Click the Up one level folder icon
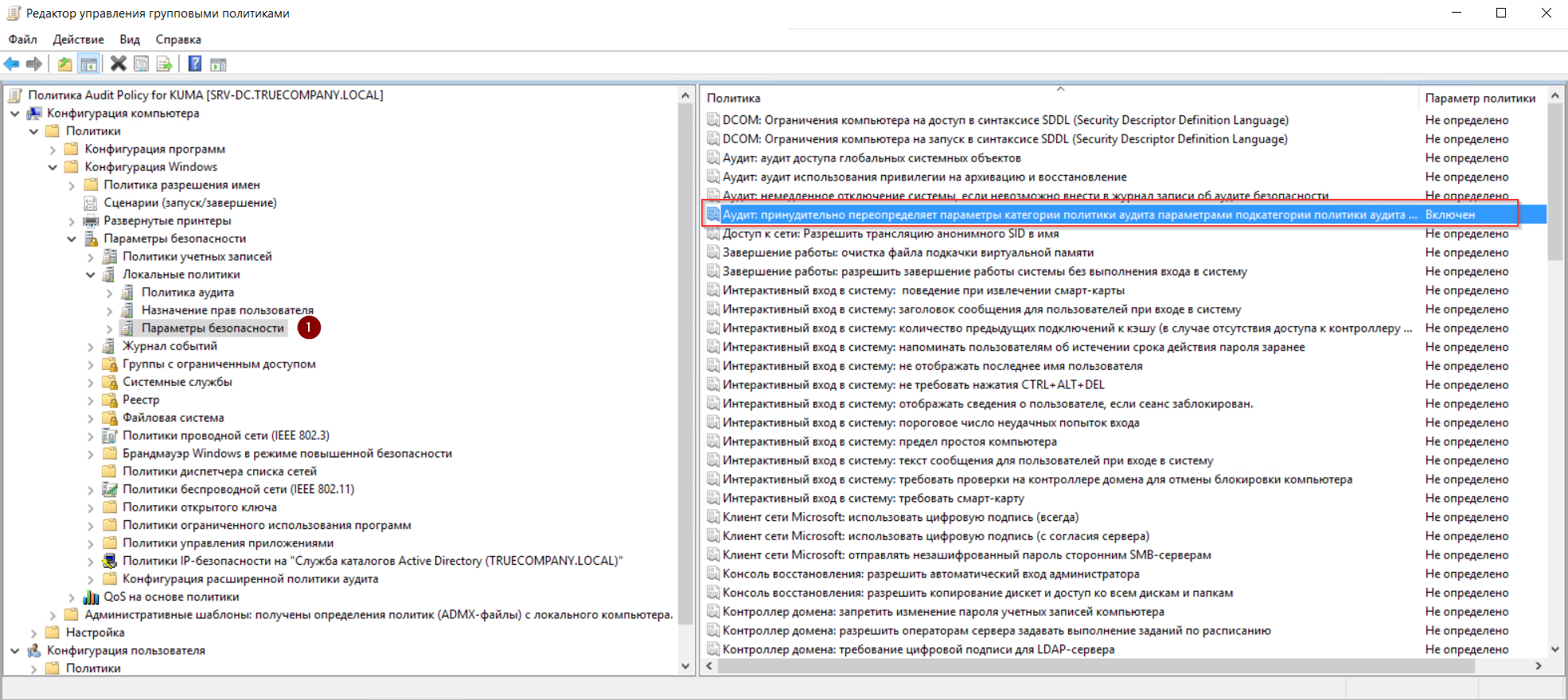The image size is (1568, 700). [65, 64]
